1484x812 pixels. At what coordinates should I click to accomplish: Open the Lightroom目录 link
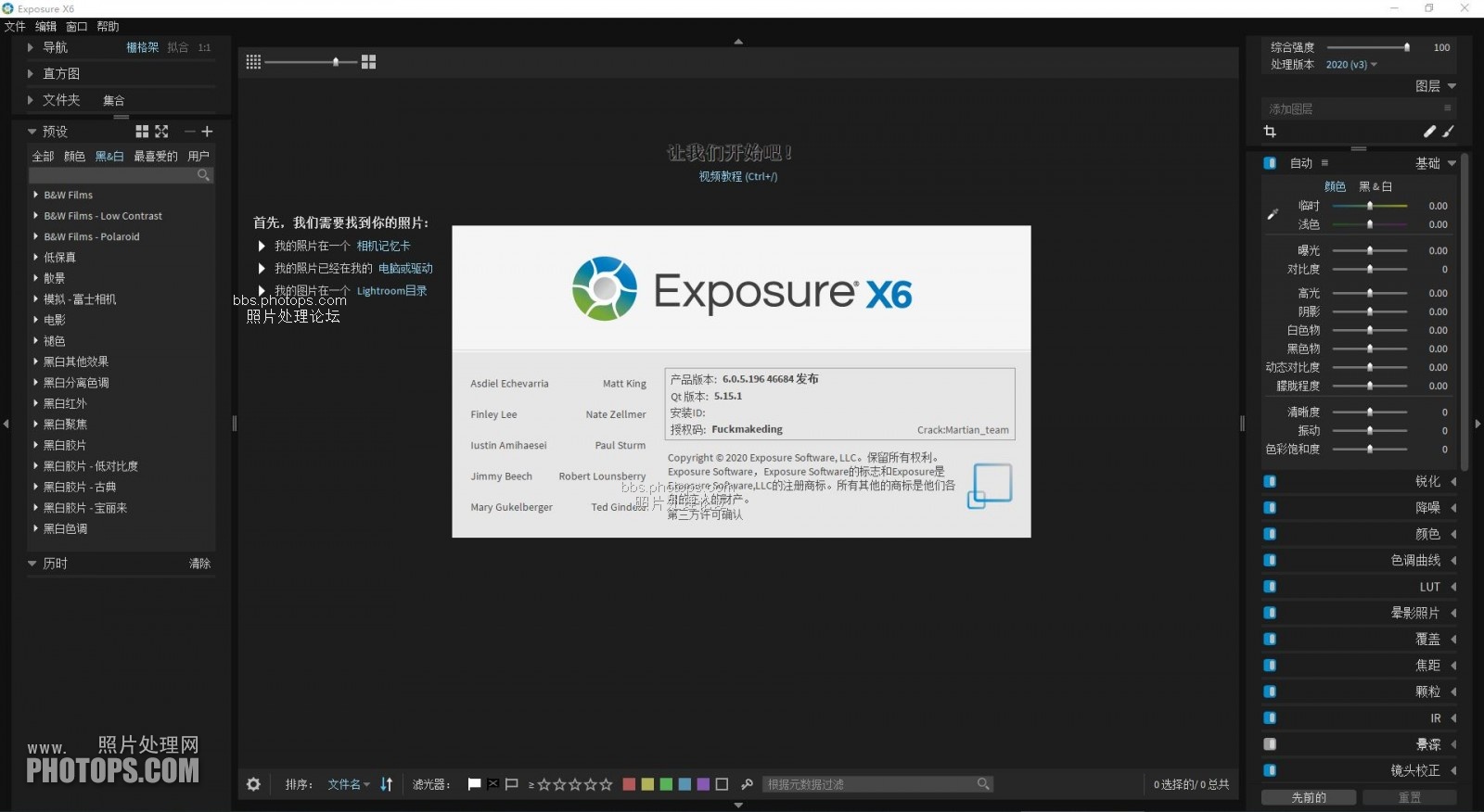pyautogui.click(x=392, y=290)
